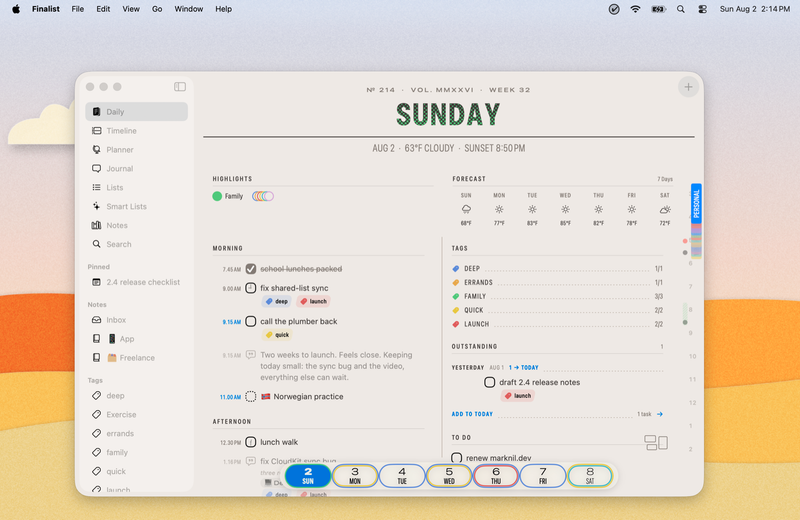Click the deep tag on shared-list sync

[x=277, y=302]
